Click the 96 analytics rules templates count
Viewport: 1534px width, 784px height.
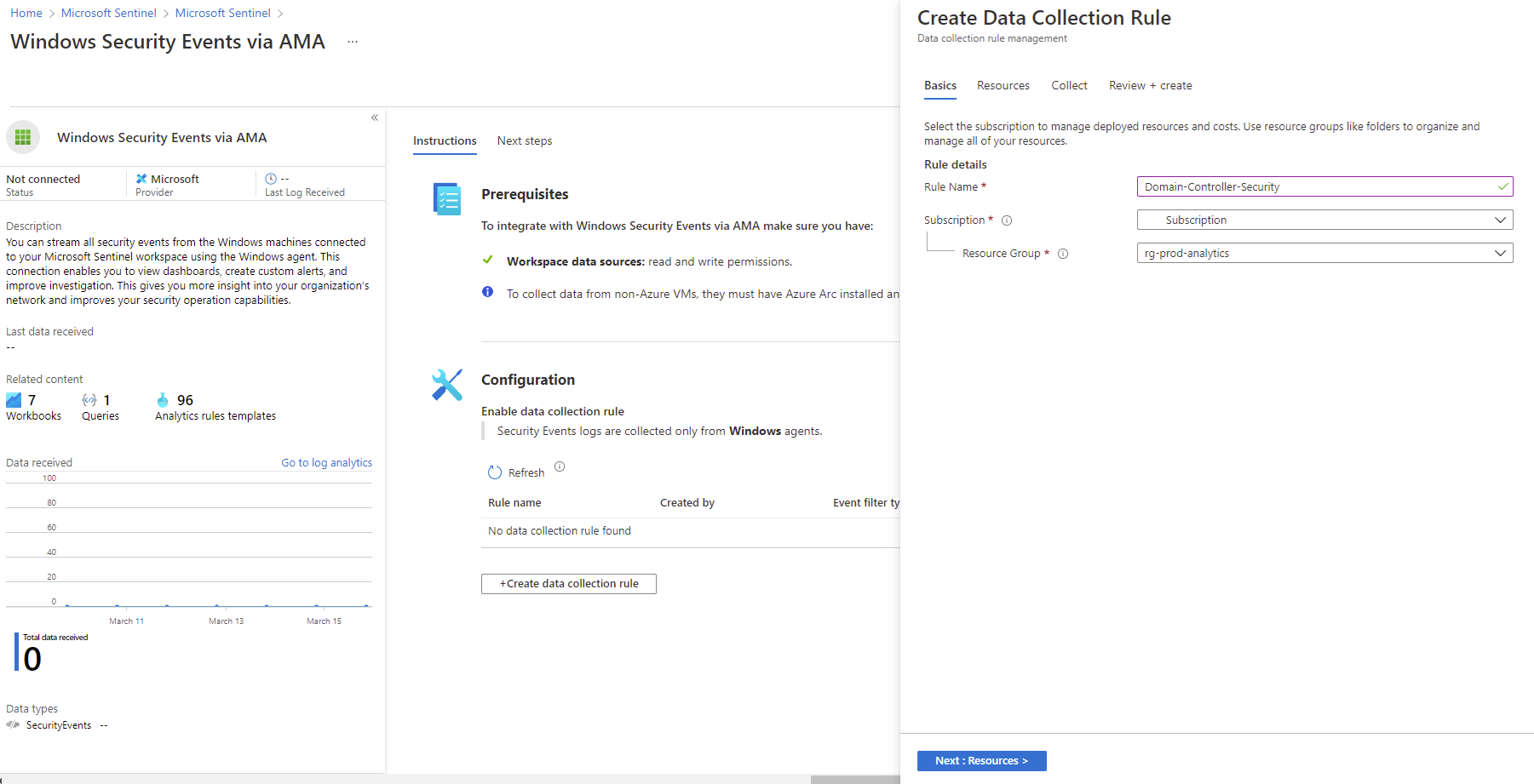[x=185, y=400]
